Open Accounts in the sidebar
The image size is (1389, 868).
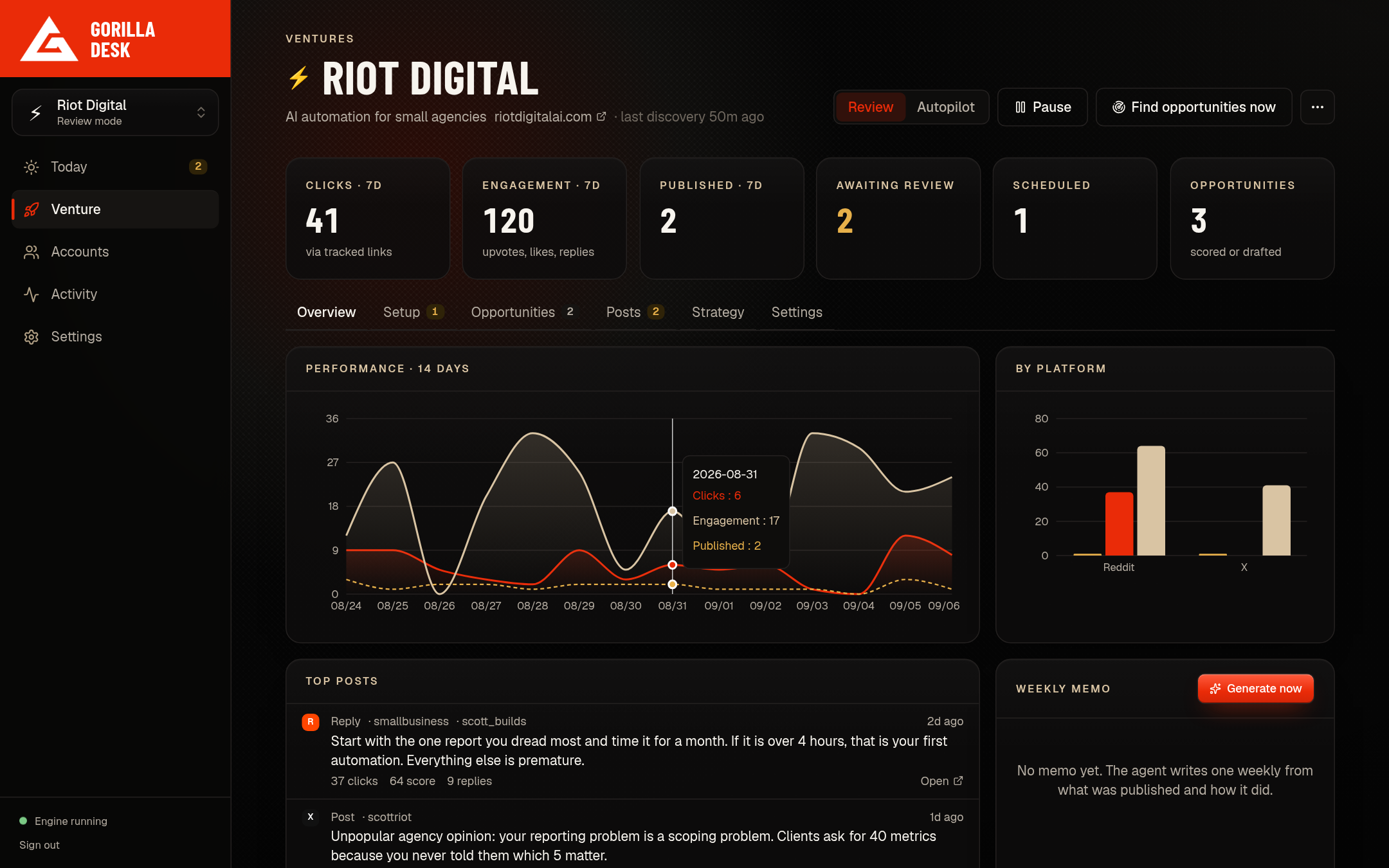point(115,252)
